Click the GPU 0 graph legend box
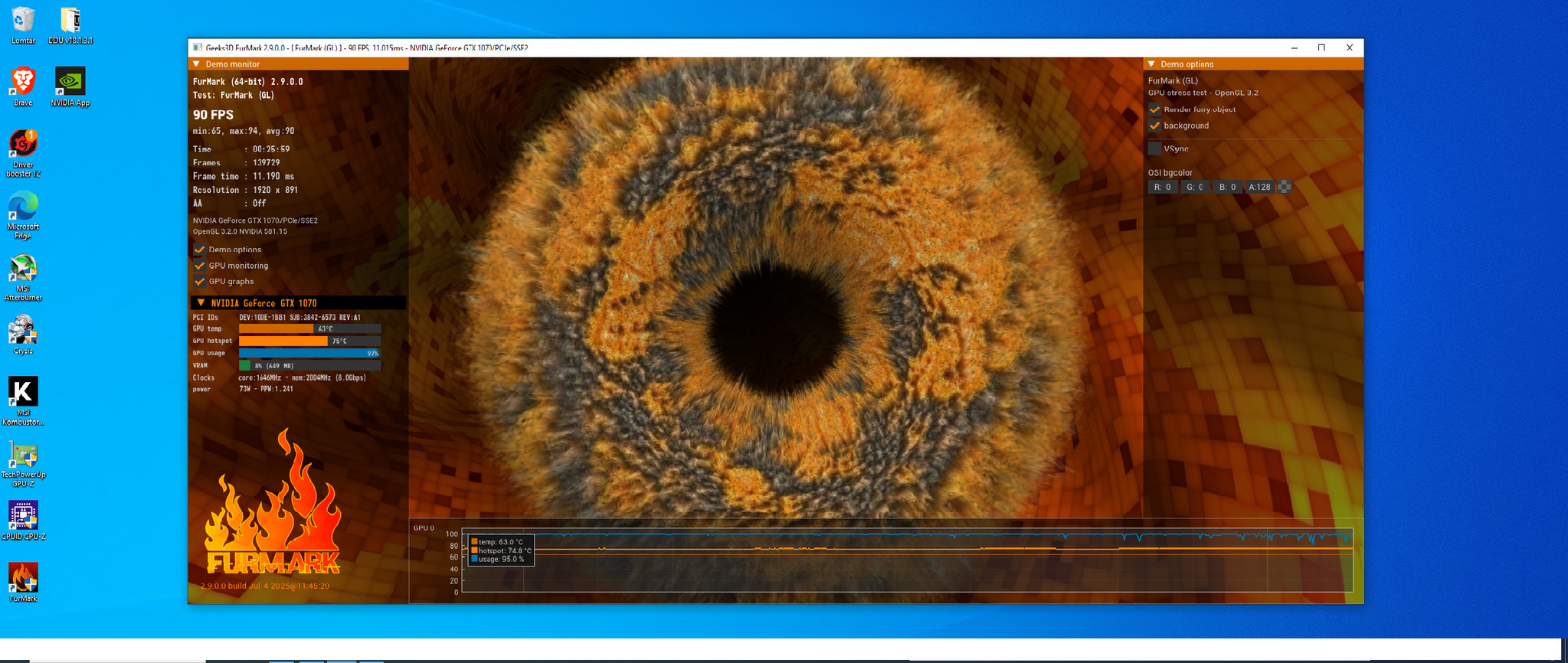The height and width of the screenshot is (663, 1568). tap(501, 550)
